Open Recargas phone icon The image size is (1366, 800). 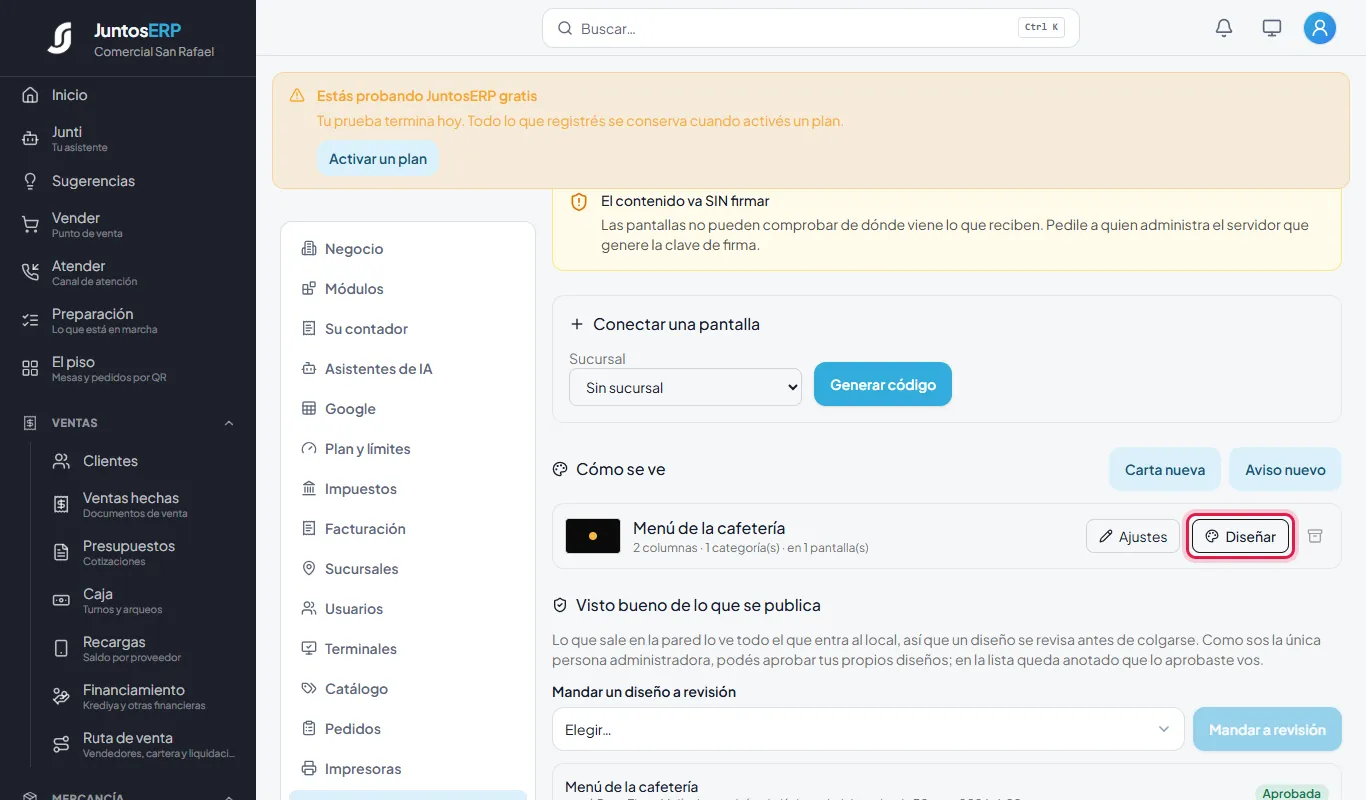(x=61, y=649)
